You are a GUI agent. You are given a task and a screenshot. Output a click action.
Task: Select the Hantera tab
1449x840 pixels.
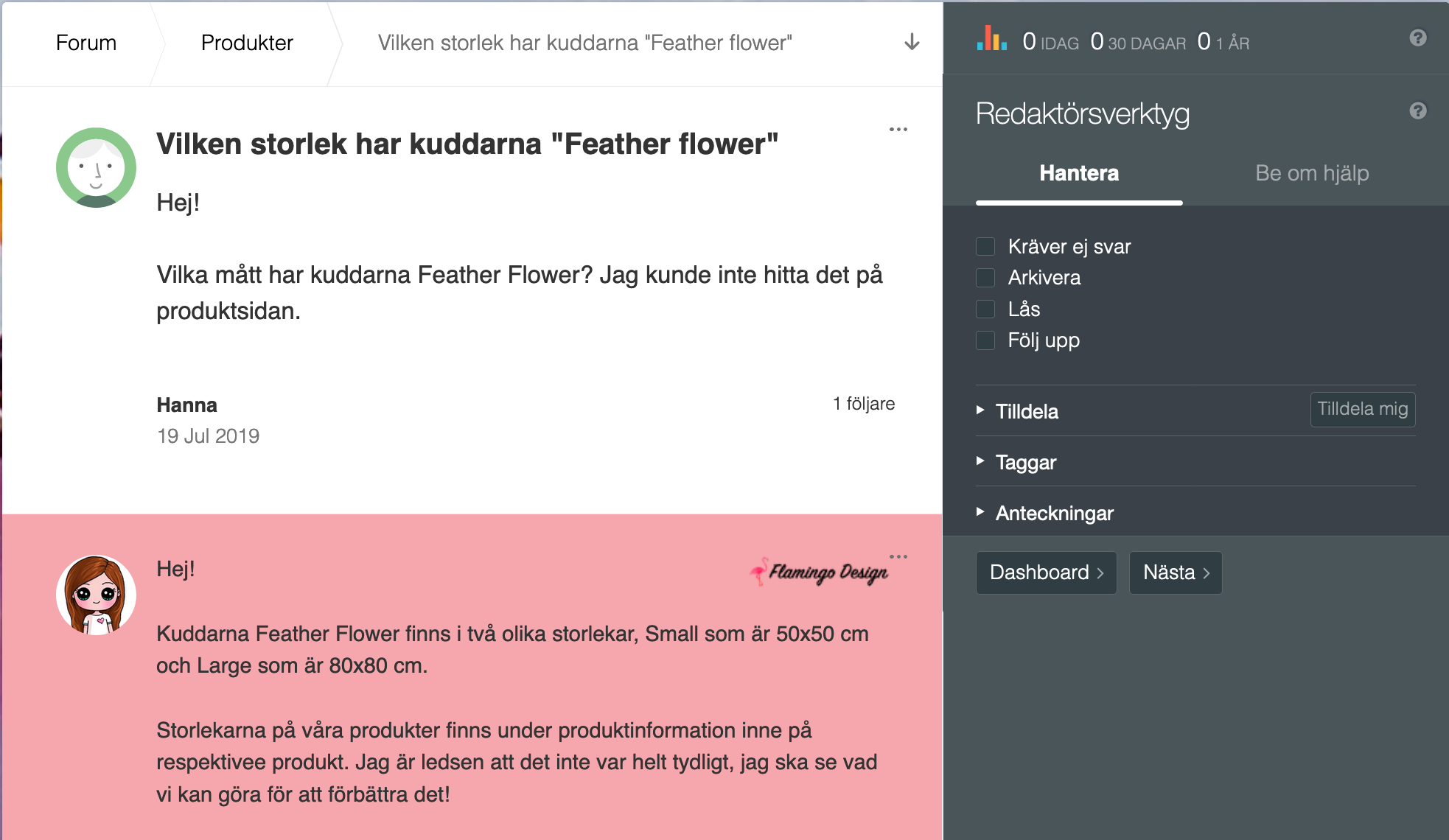pos(1078,173)
